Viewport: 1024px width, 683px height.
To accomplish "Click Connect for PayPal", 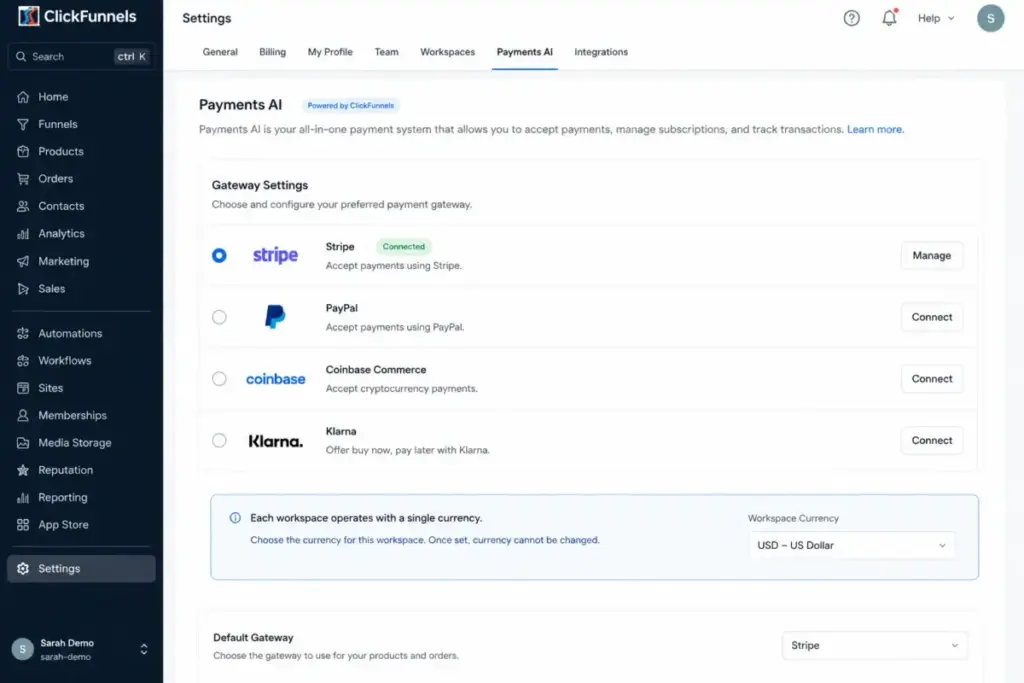I will coord(932,317).
